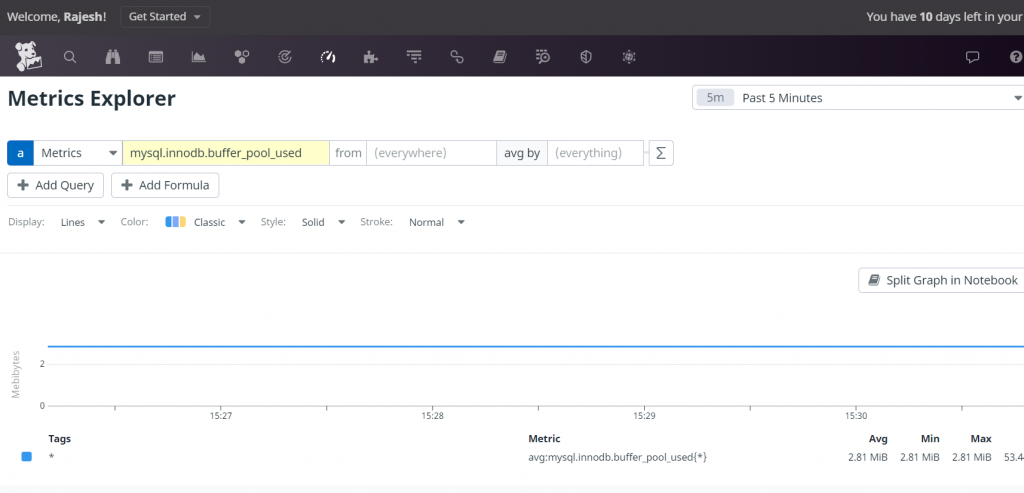The width and height of the screenshot is (1024, 493).
Task: Open the Get Started dropdown
Action: pos(165,17)
